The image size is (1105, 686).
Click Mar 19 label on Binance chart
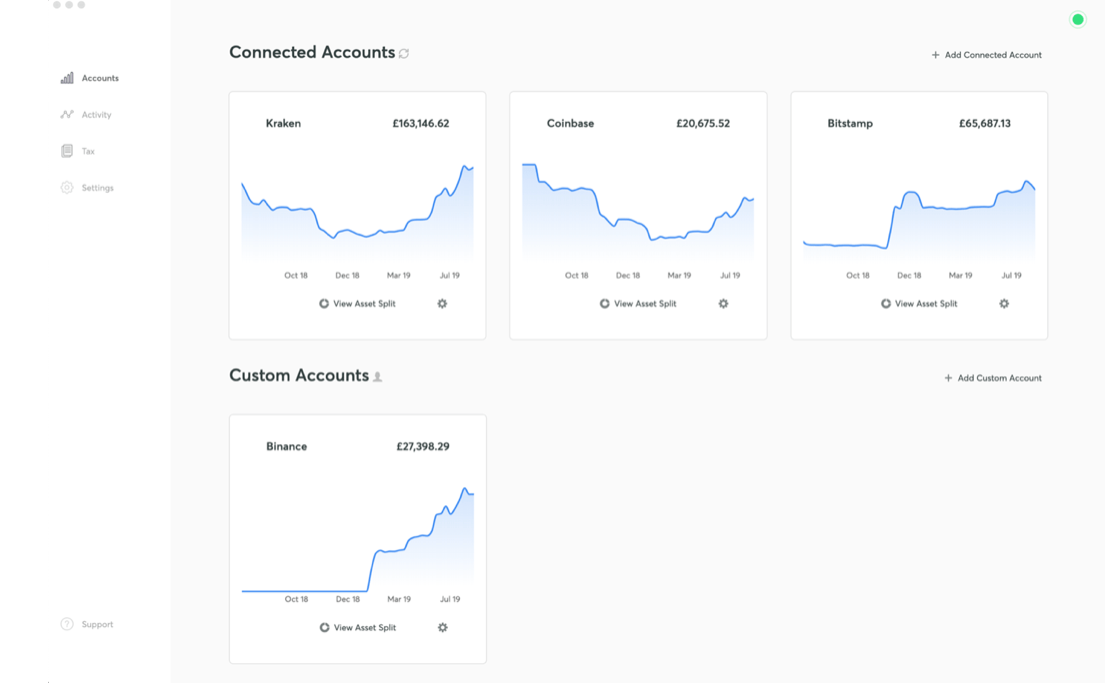click(399, 599)
